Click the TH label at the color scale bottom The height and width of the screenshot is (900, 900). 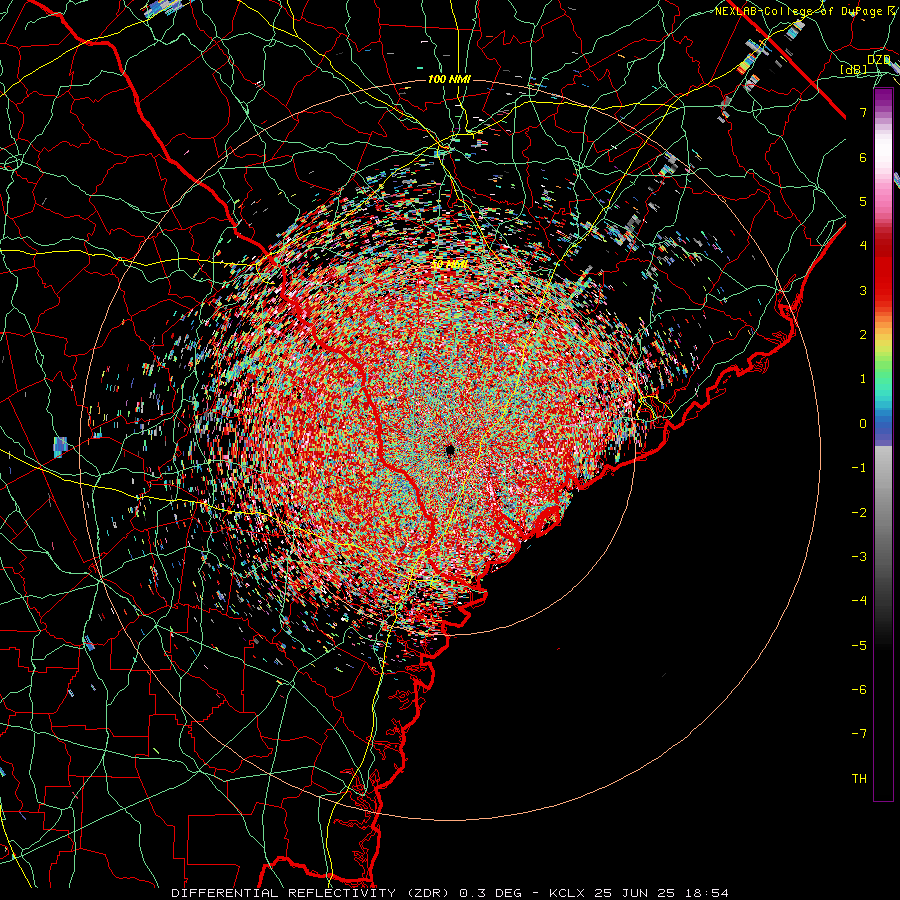coord(859,779)
